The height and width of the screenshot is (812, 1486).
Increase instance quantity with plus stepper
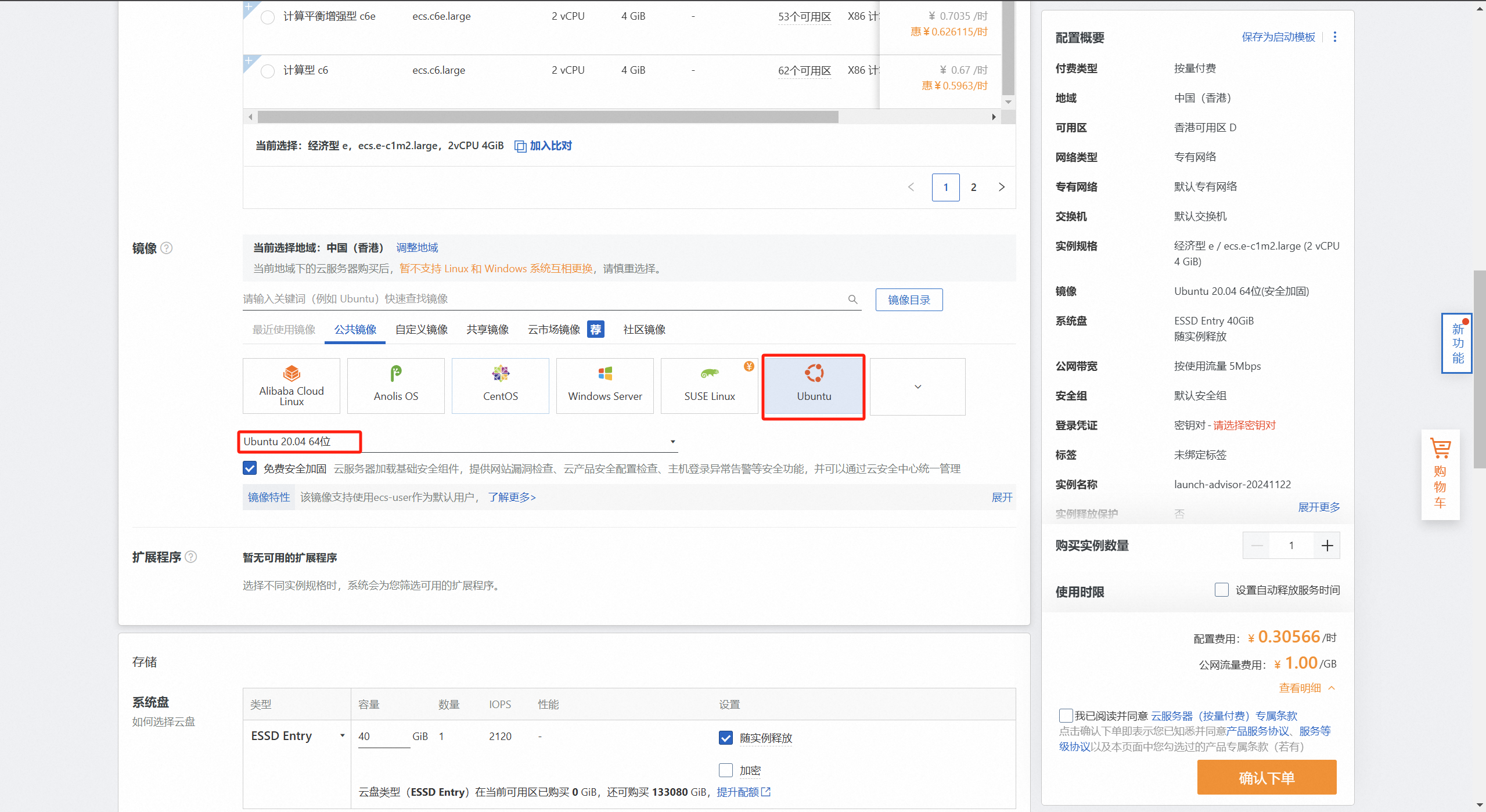point(1327,546)
